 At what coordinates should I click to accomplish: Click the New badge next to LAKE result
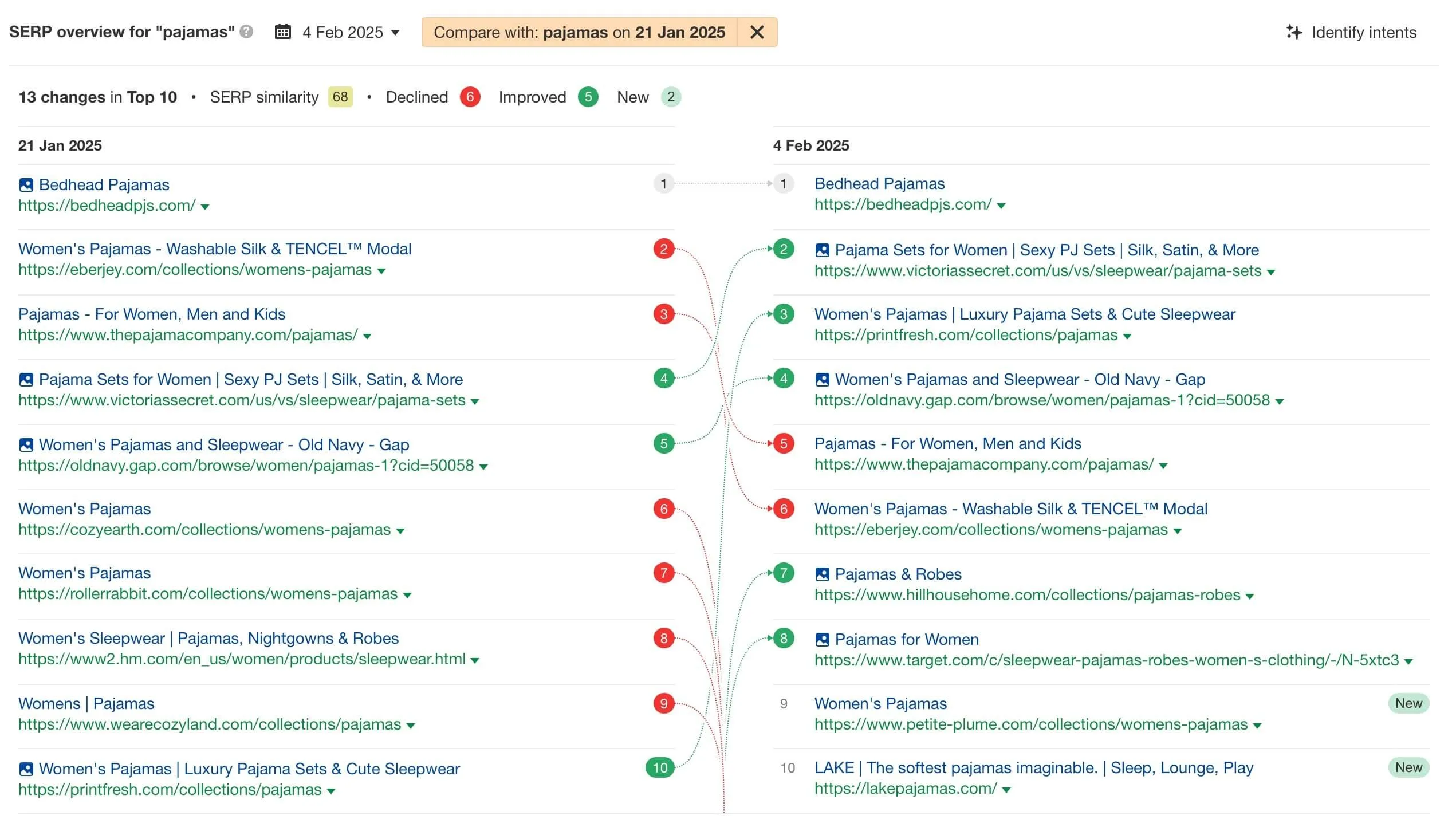(1408, 767)
